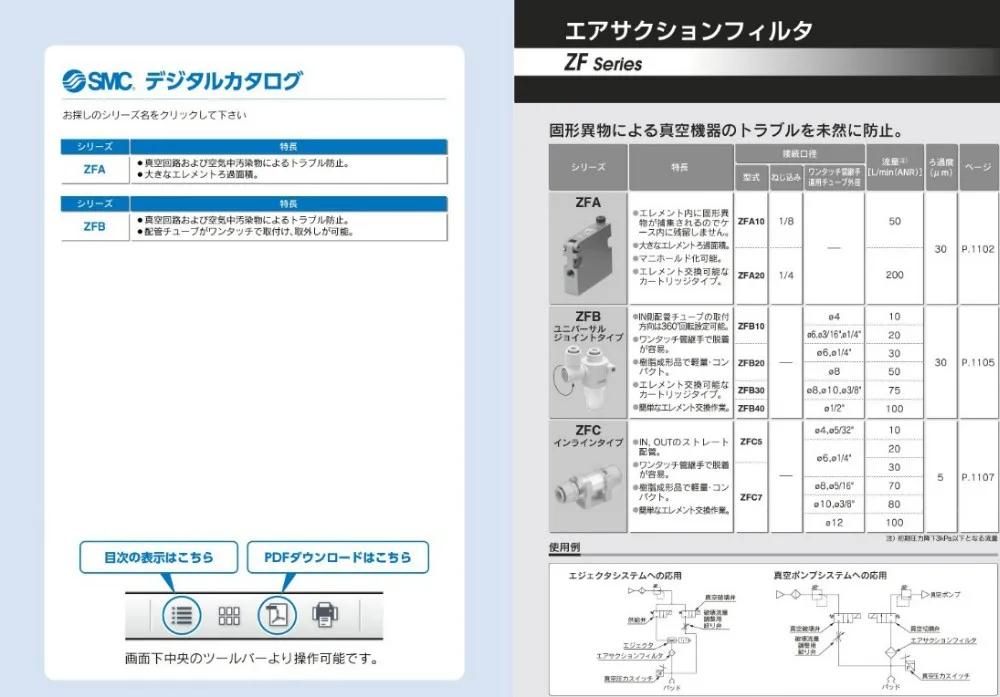This screenshot has width=1000, height=697.
Task: Click the 接続口径 column header
Action: coord(800,154)
